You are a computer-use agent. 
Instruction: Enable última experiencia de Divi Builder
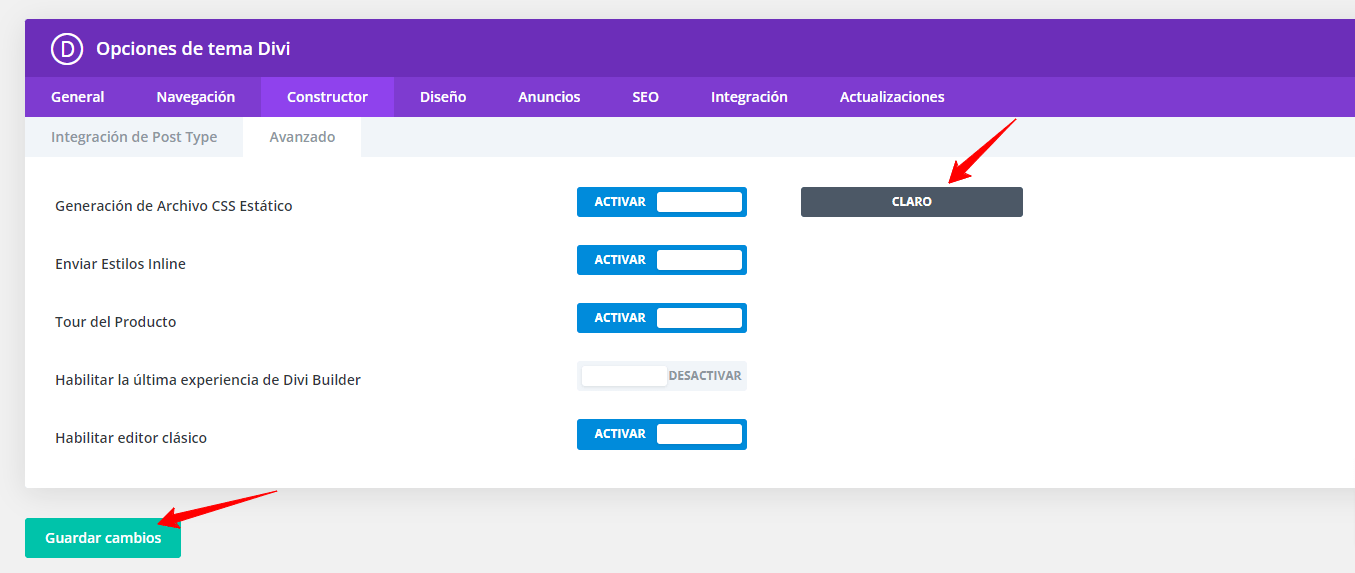(662, 376)
